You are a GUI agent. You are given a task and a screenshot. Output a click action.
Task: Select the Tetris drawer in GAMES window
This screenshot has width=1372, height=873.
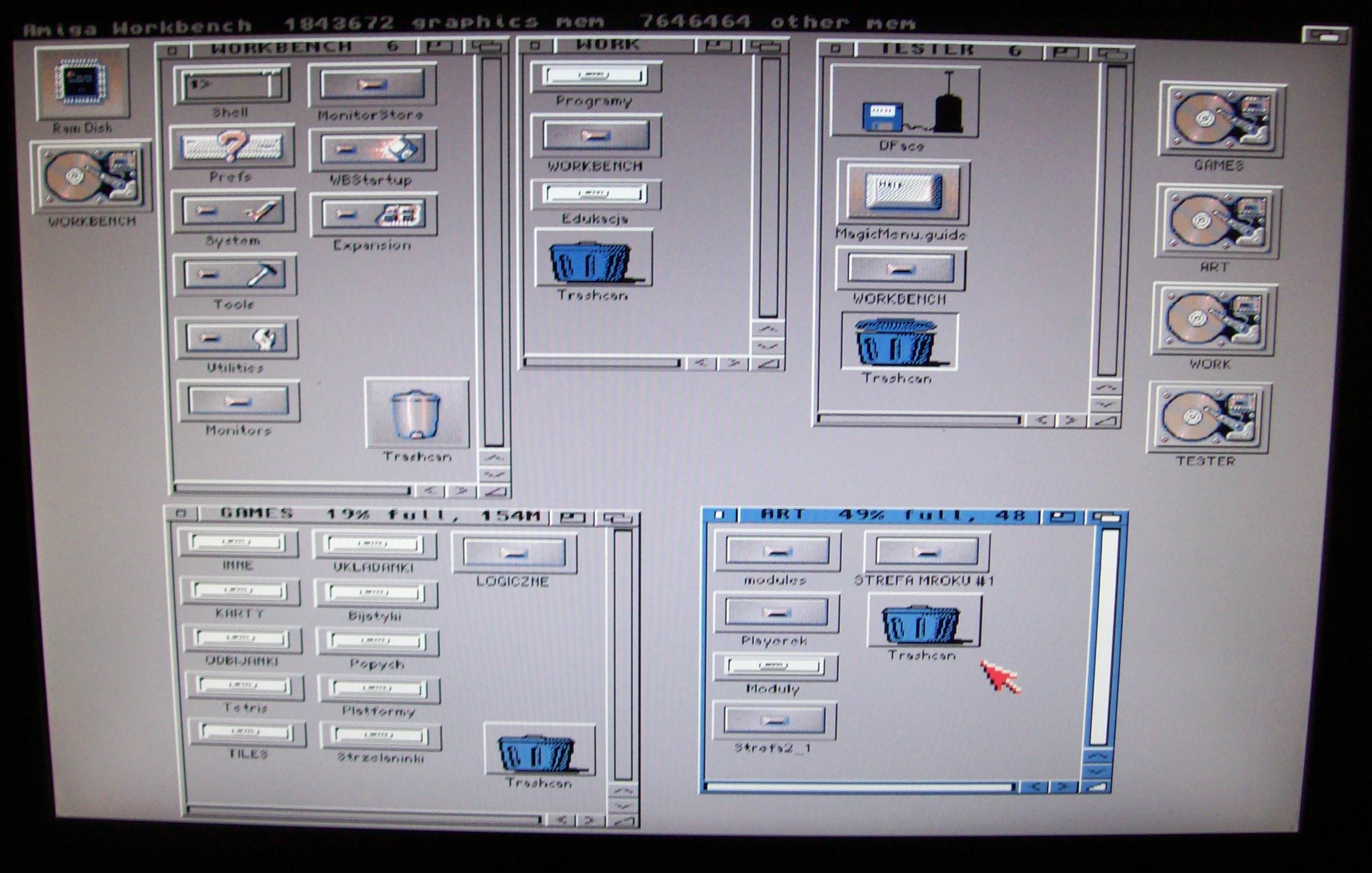coord(244,686)
